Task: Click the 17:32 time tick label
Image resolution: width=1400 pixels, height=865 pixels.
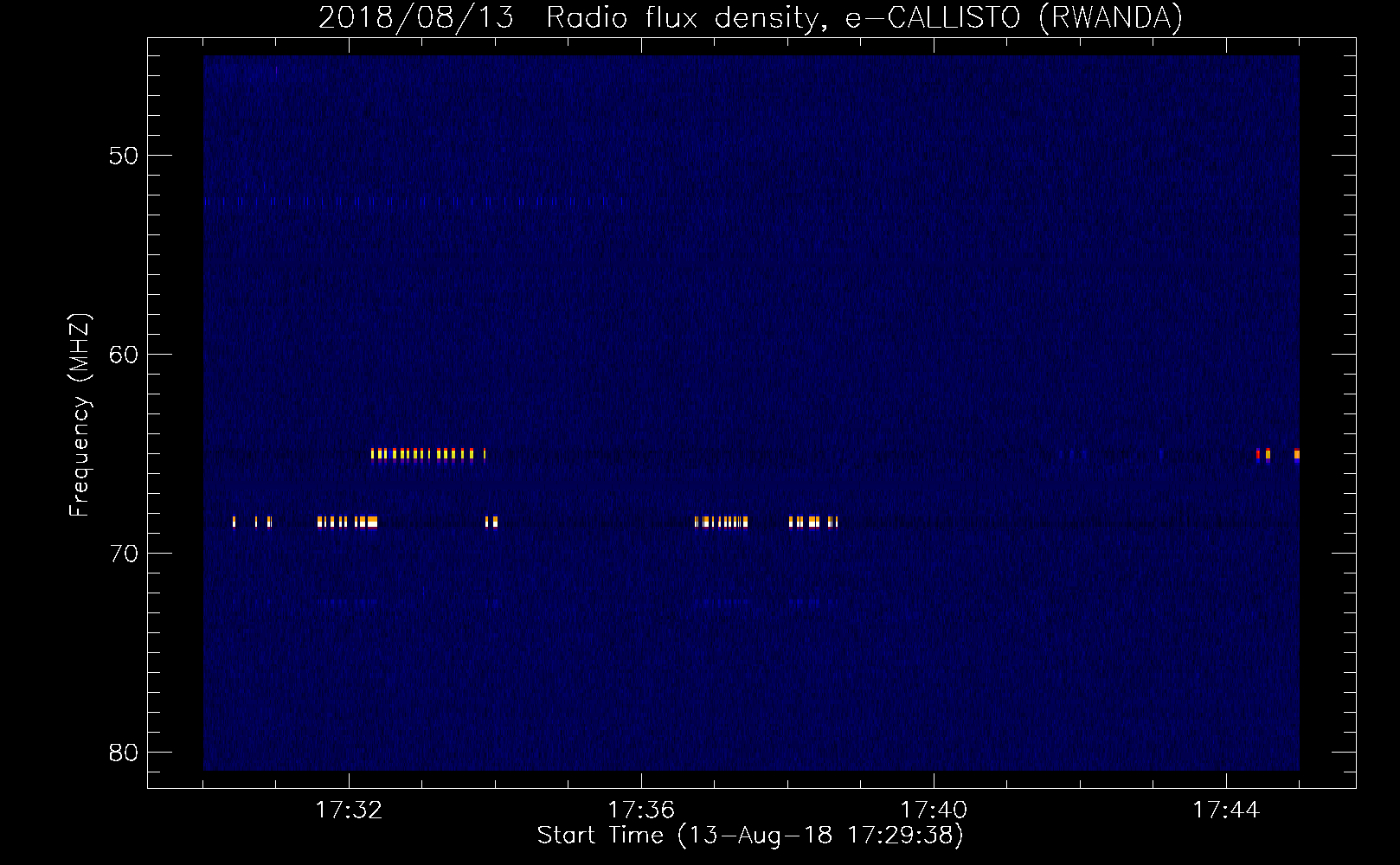Action: point(349,810)
